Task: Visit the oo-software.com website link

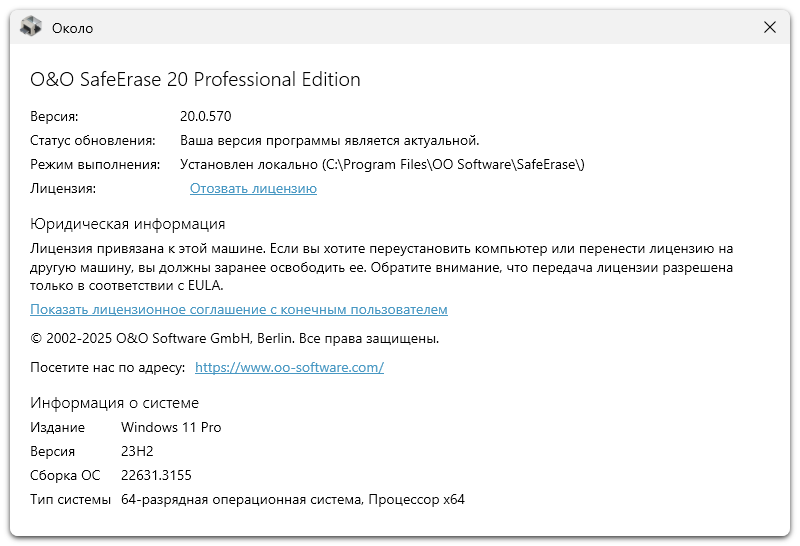Action: click(289, 367)
